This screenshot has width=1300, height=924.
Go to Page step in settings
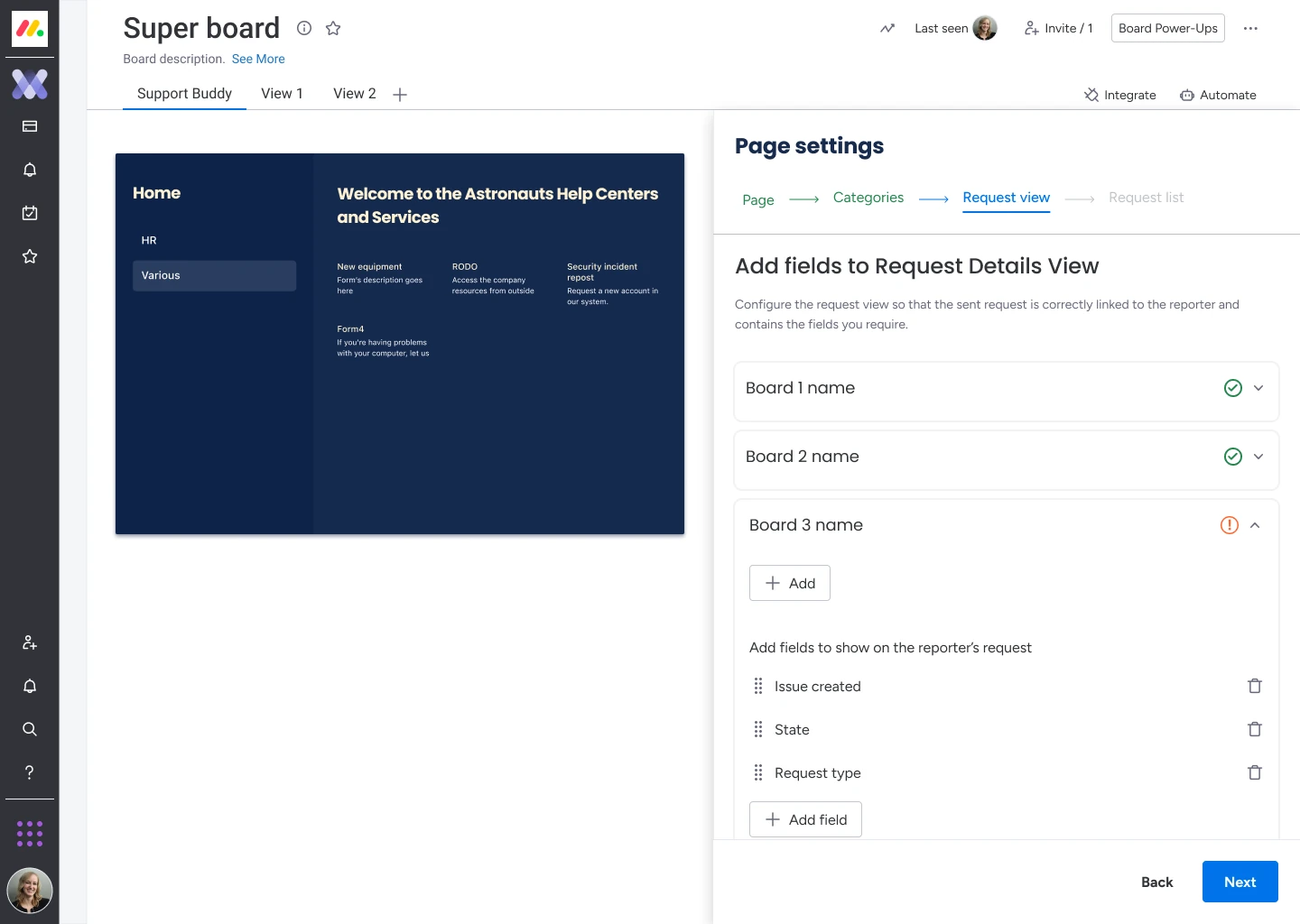pos(758,199)
